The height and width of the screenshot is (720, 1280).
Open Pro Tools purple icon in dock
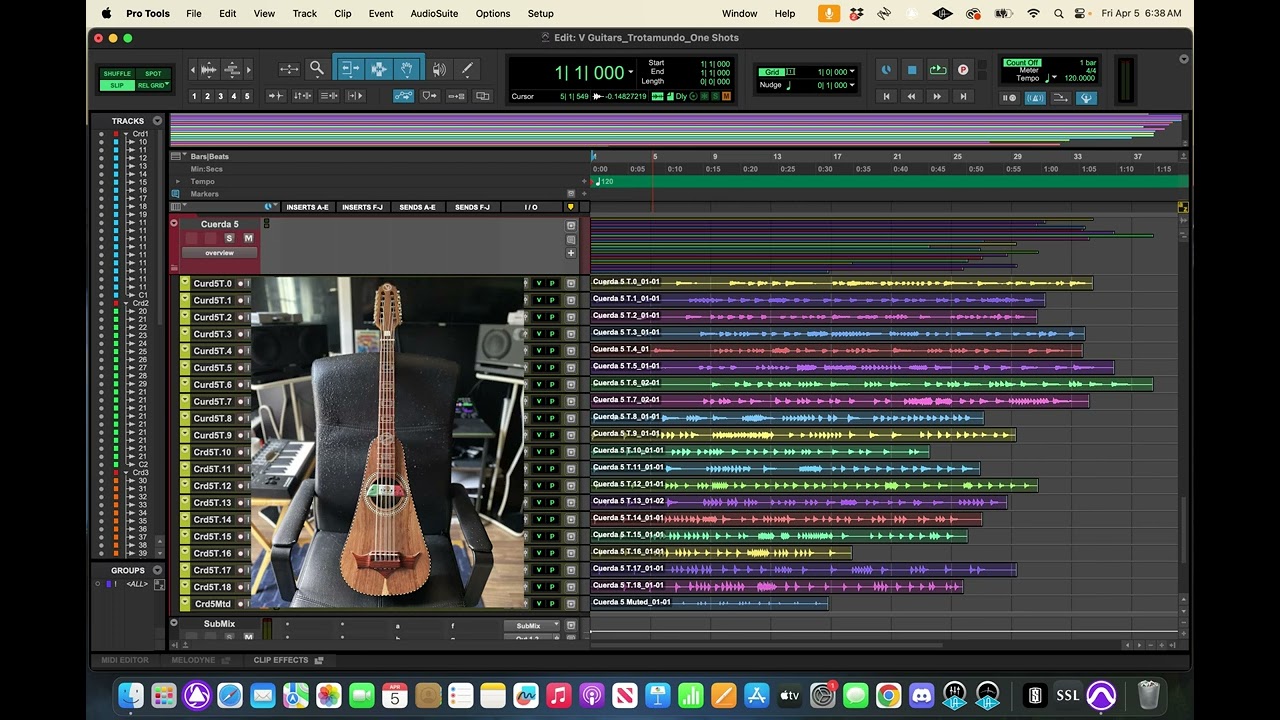point(1101,695)
